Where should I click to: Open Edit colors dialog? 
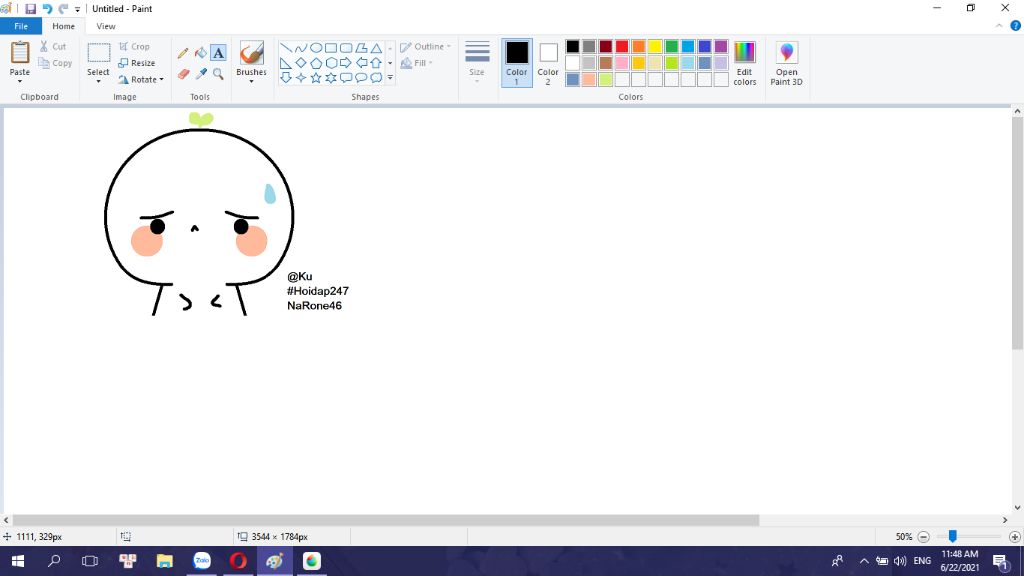(x=744, y=63)
